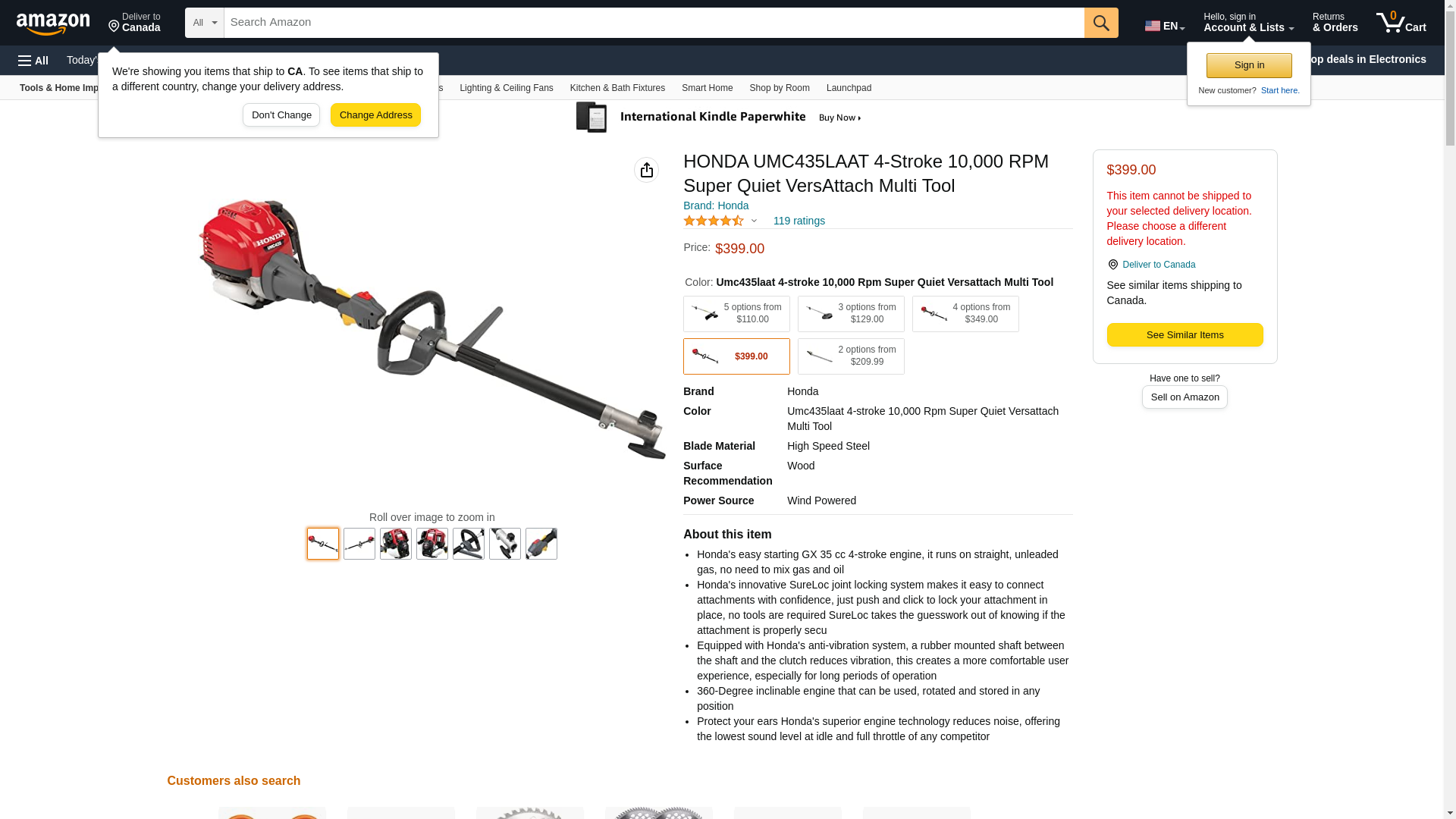Select the 2 options from $209.99 variant

tap(851, 356)
